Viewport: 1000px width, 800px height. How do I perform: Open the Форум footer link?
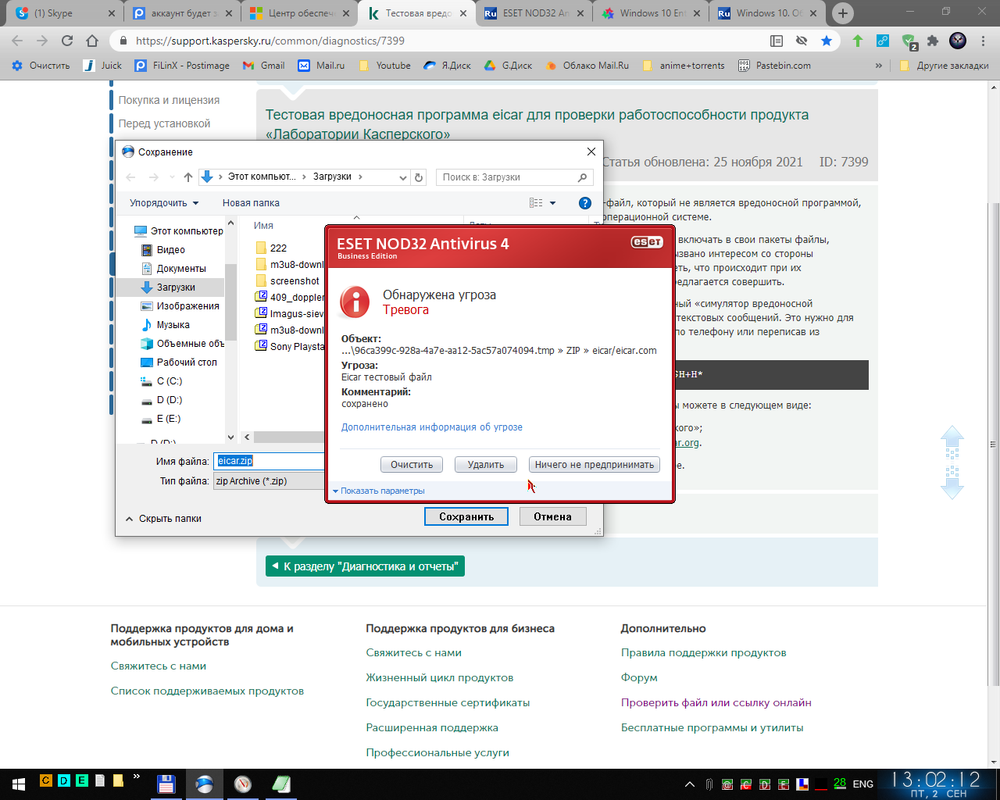[639, 678]
